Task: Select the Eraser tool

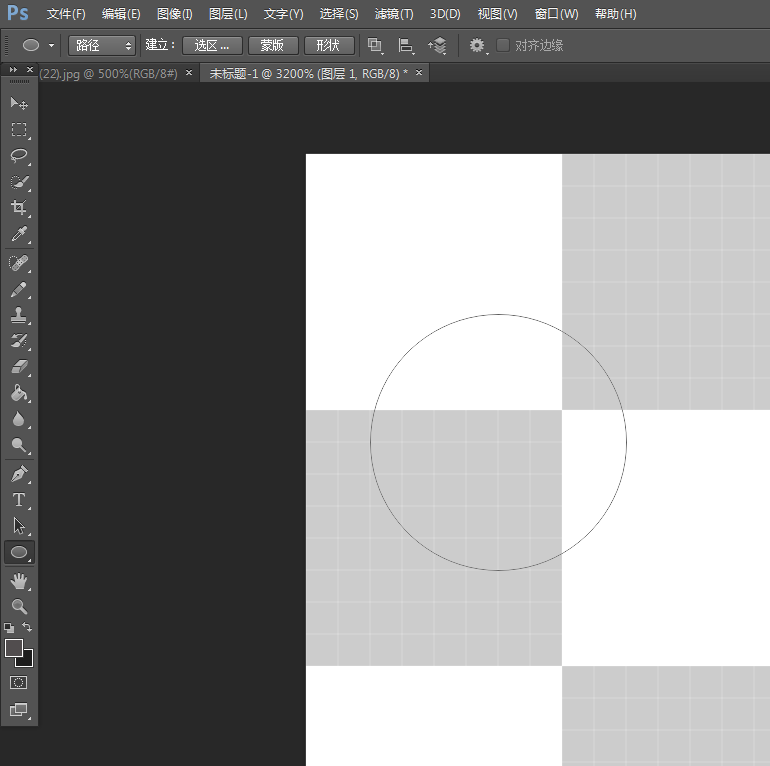Action: pos(19,367)
